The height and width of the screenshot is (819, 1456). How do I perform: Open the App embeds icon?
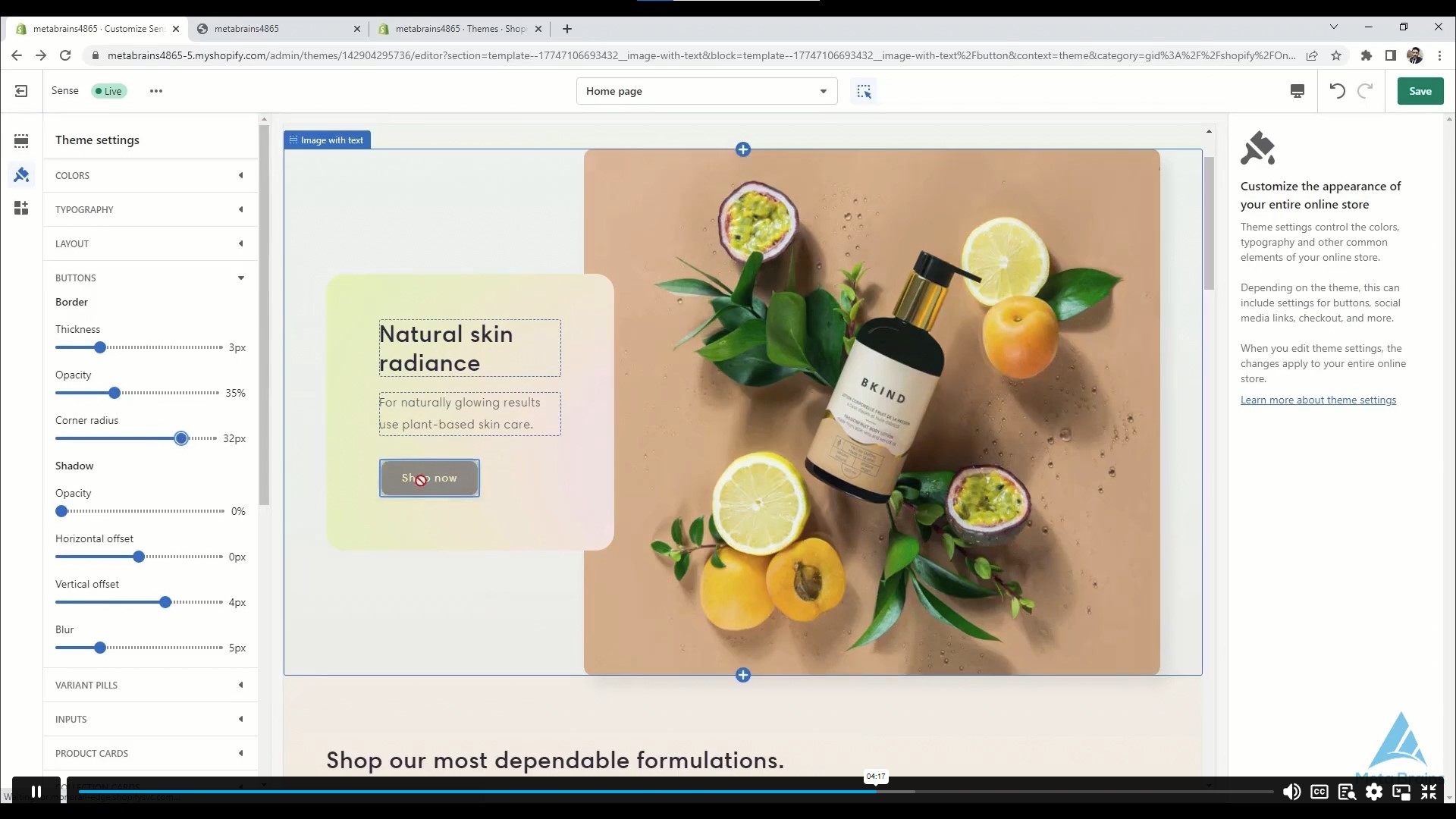click(x=21, y=208)
